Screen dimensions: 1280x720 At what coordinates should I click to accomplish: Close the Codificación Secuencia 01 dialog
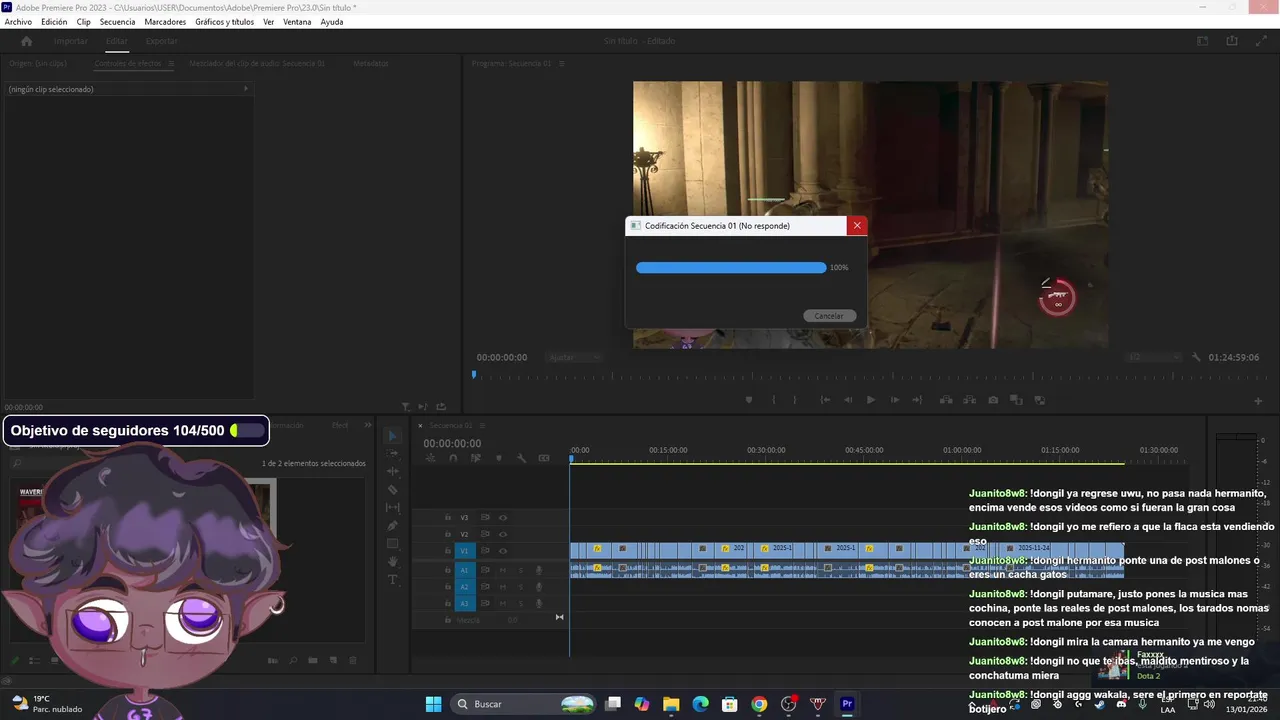[x=856, y=226]
